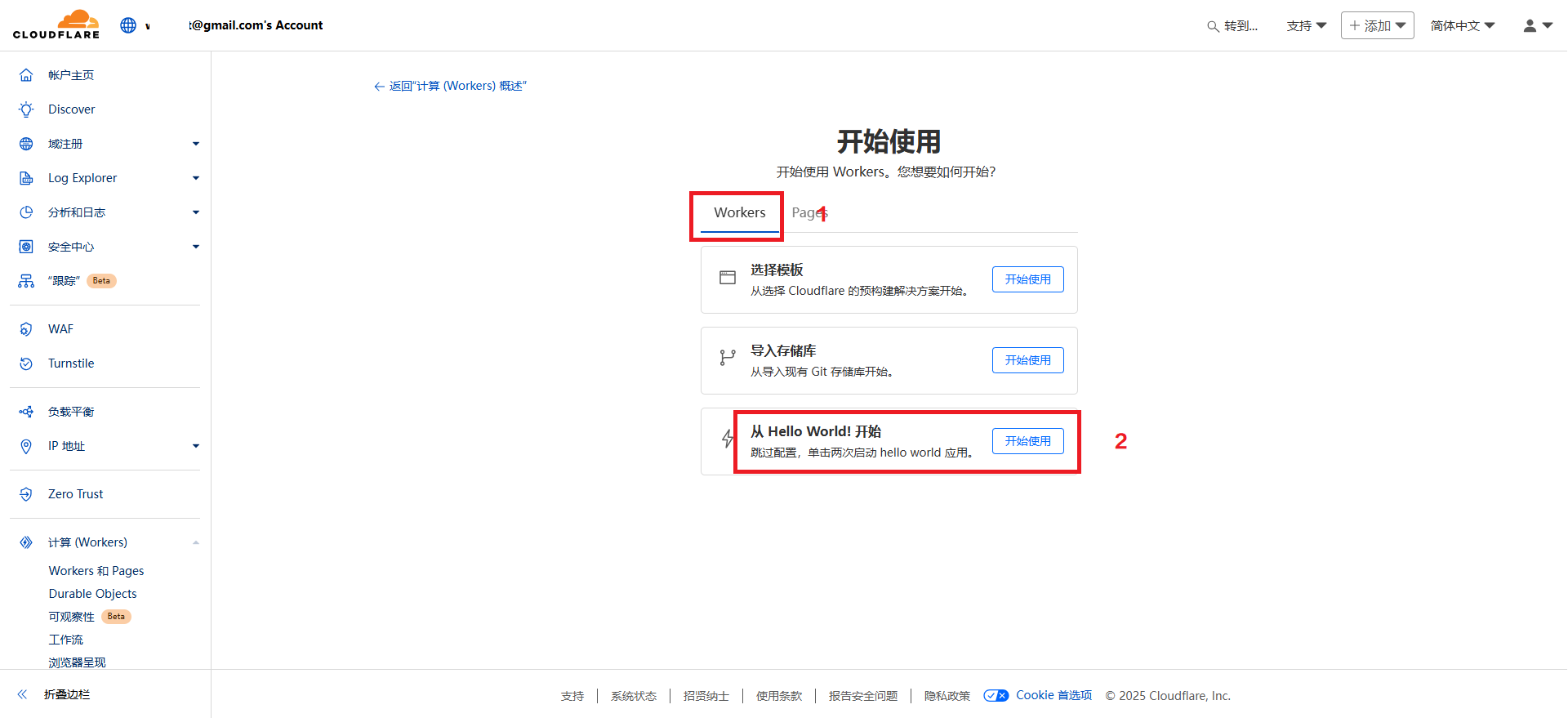Collapse the Workers compute section
Image resolution: width=1568 pixels, height=718 pixels.
click(195, 542)
